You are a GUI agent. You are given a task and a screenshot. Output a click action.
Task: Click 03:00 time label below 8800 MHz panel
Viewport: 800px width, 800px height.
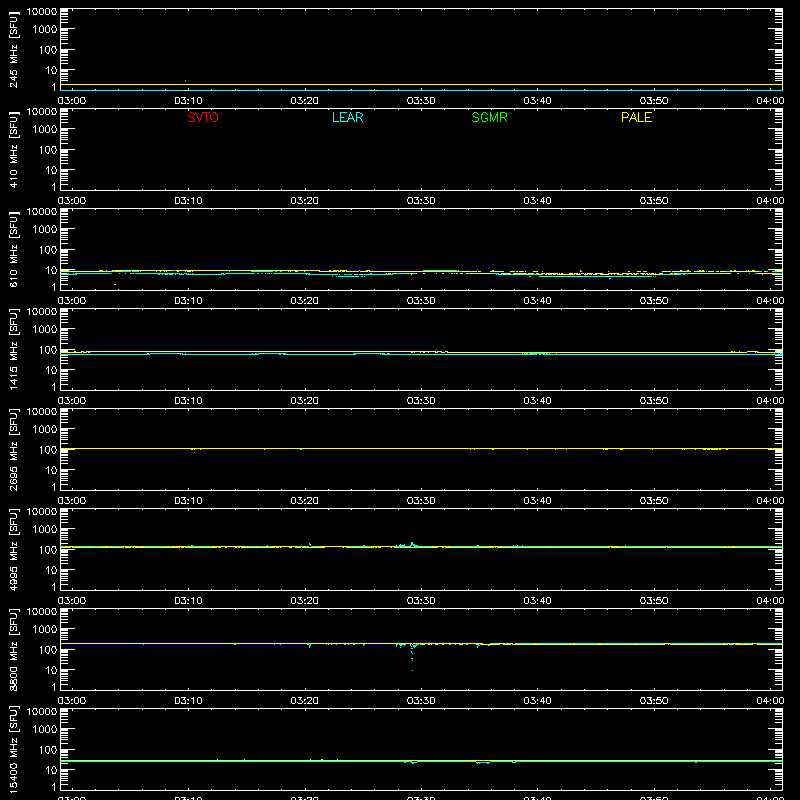pos(72,701)
